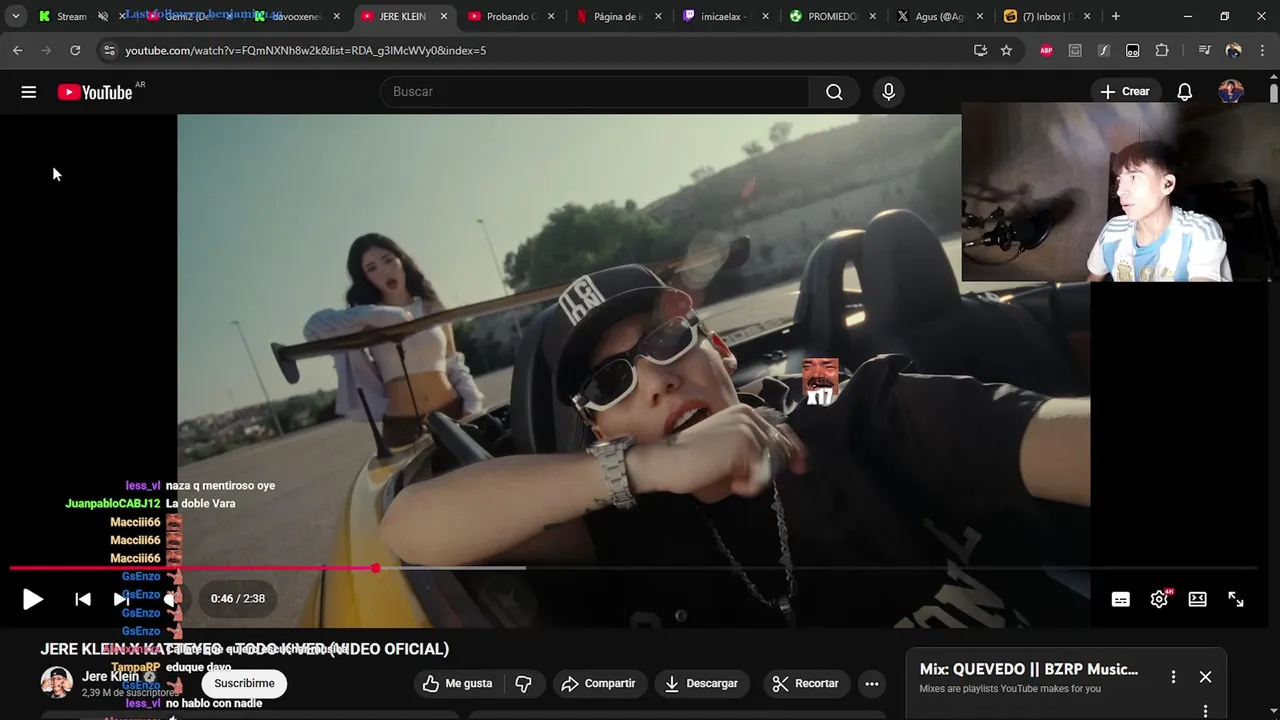Expand the tab search dropdown arrow

pyautogui.click(x=15, y=16)
